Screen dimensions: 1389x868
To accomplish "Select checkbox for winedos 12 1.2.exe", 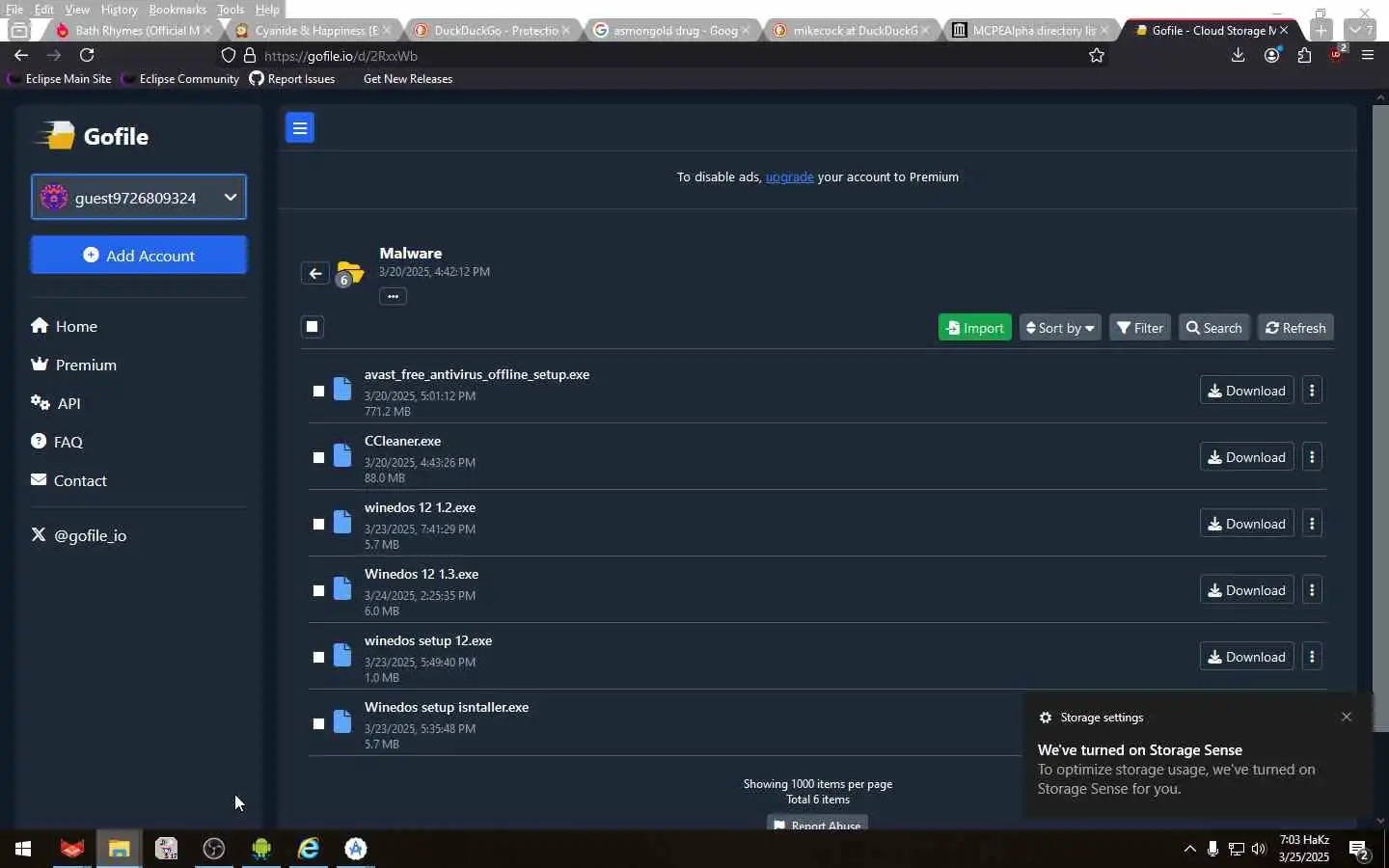I will 318,525.
